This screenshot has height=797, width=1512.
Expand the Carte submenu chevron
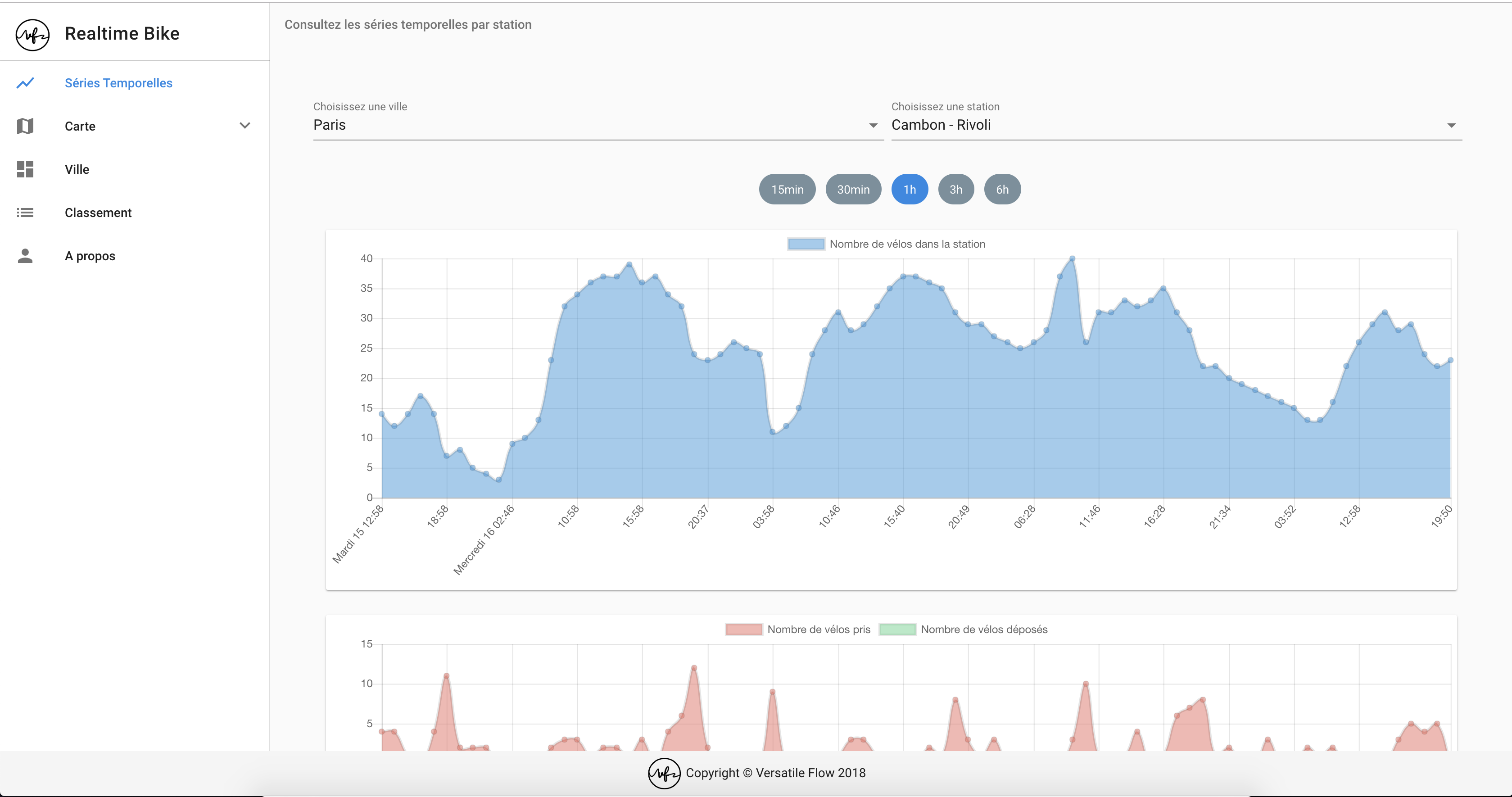click(x=245, y=126)
